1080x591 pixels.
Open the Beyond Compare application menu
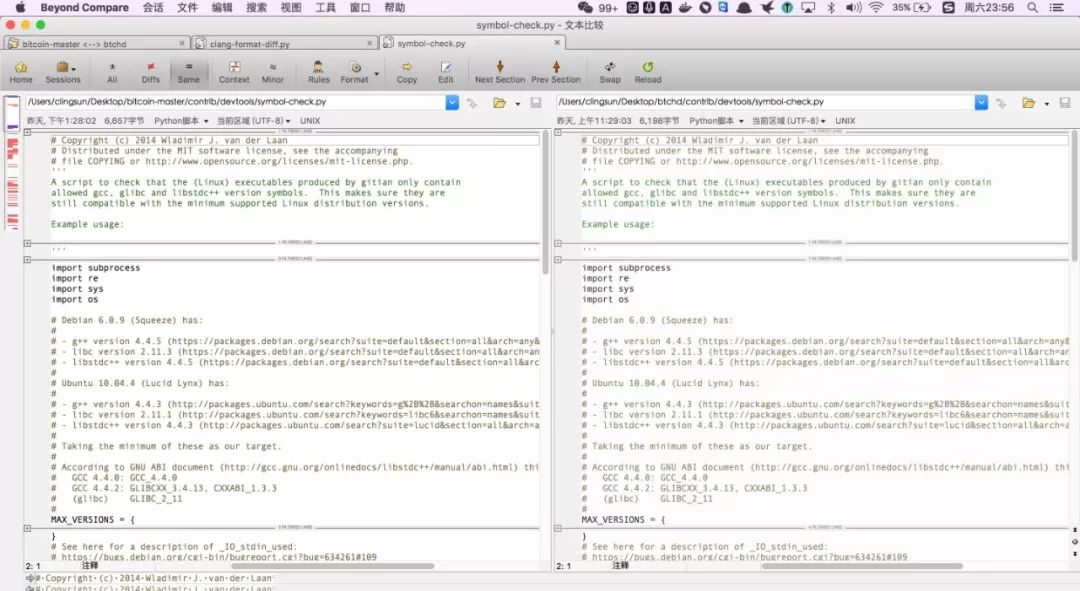point(84,8)
